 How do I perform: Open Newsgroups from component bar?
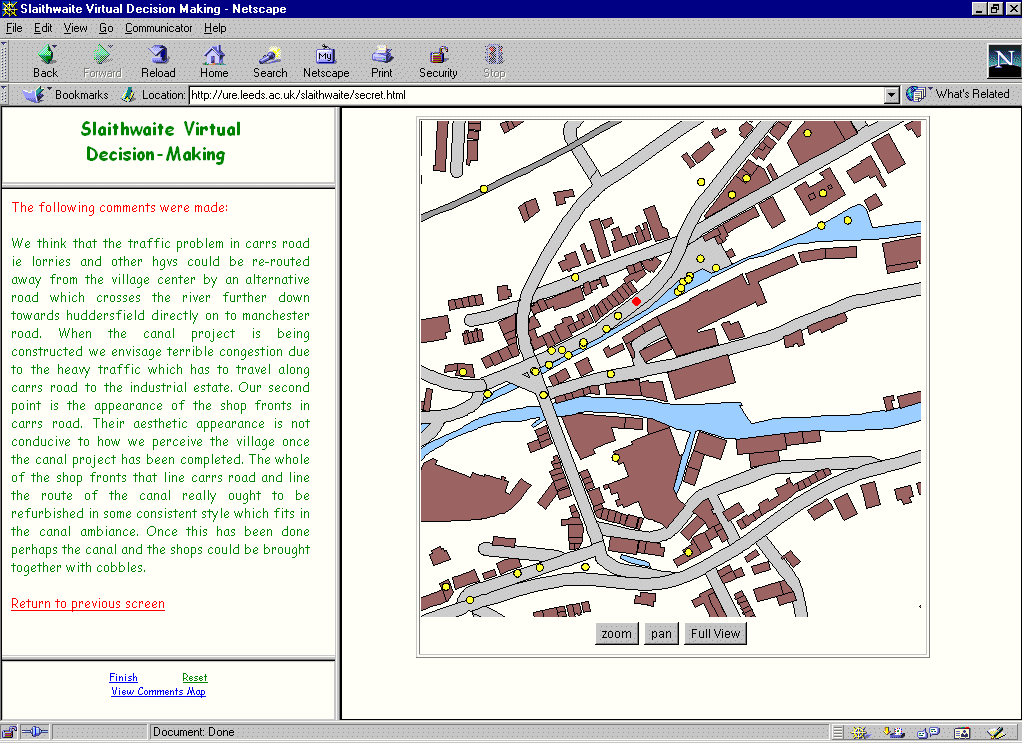tap(927, 733)
